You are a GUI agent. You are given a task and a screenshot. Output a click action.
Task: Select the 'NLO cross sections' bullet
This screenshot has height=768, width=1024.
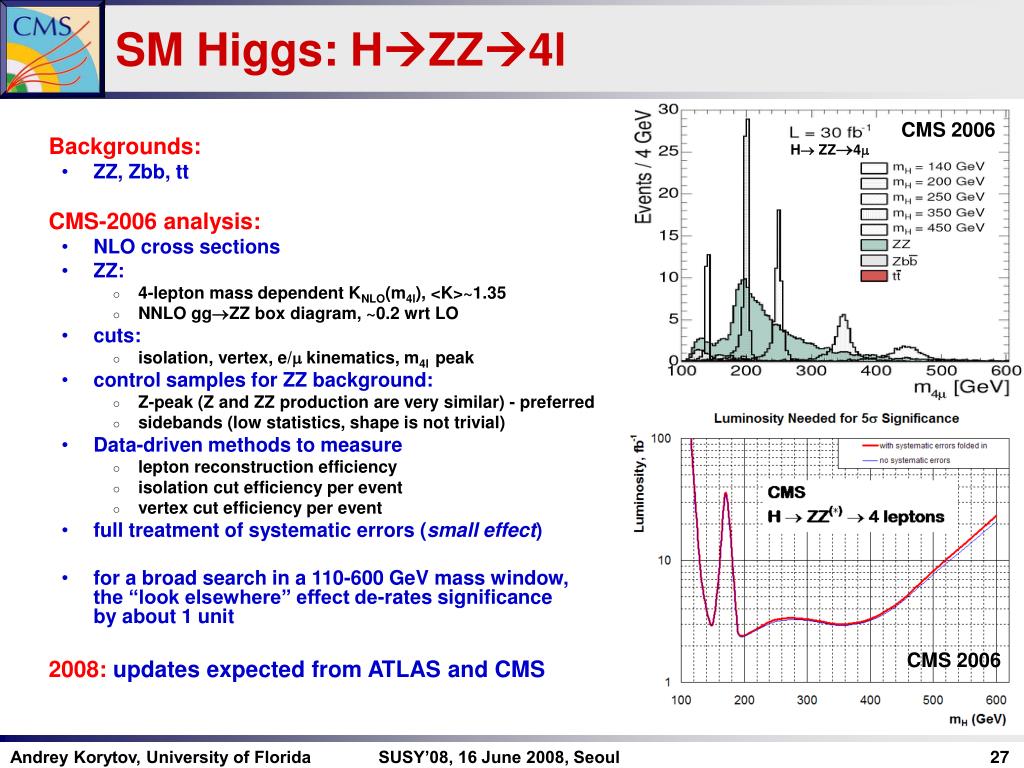tap(186, 247)
